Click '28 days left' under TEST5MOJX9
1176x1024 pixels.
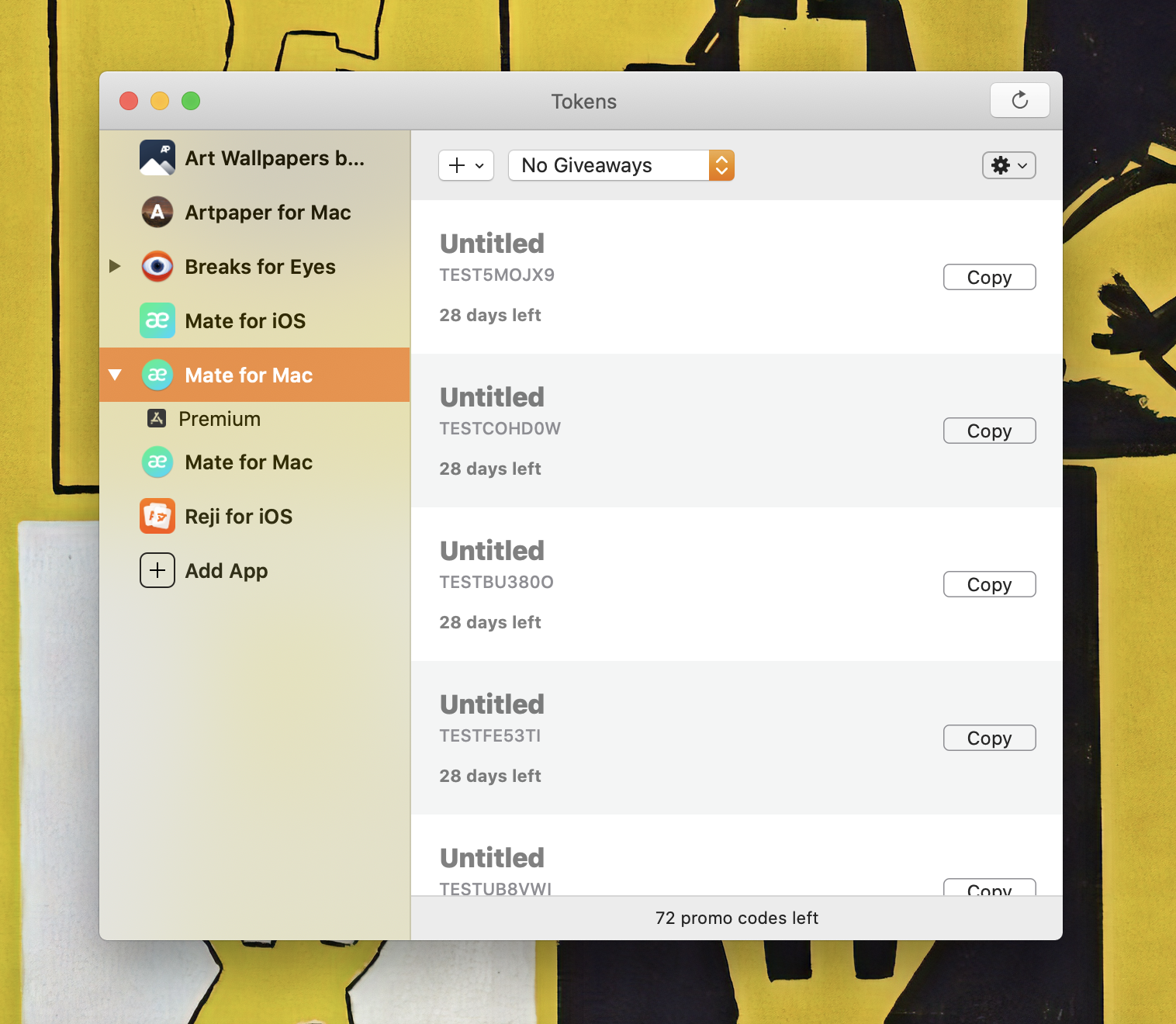click(490, 315)
